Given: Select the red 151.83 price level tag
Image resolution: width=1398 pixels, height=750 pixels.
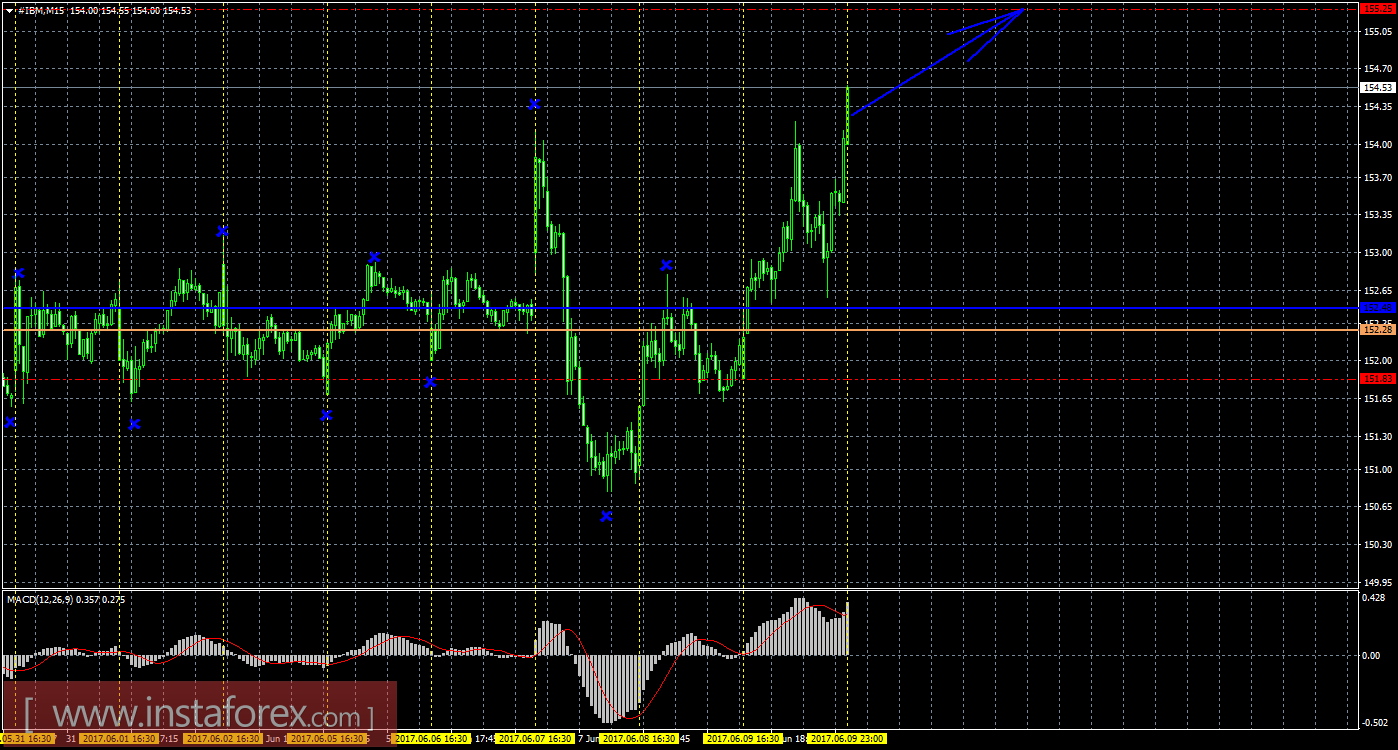Looking at the screenshot, I should 1376,378.
